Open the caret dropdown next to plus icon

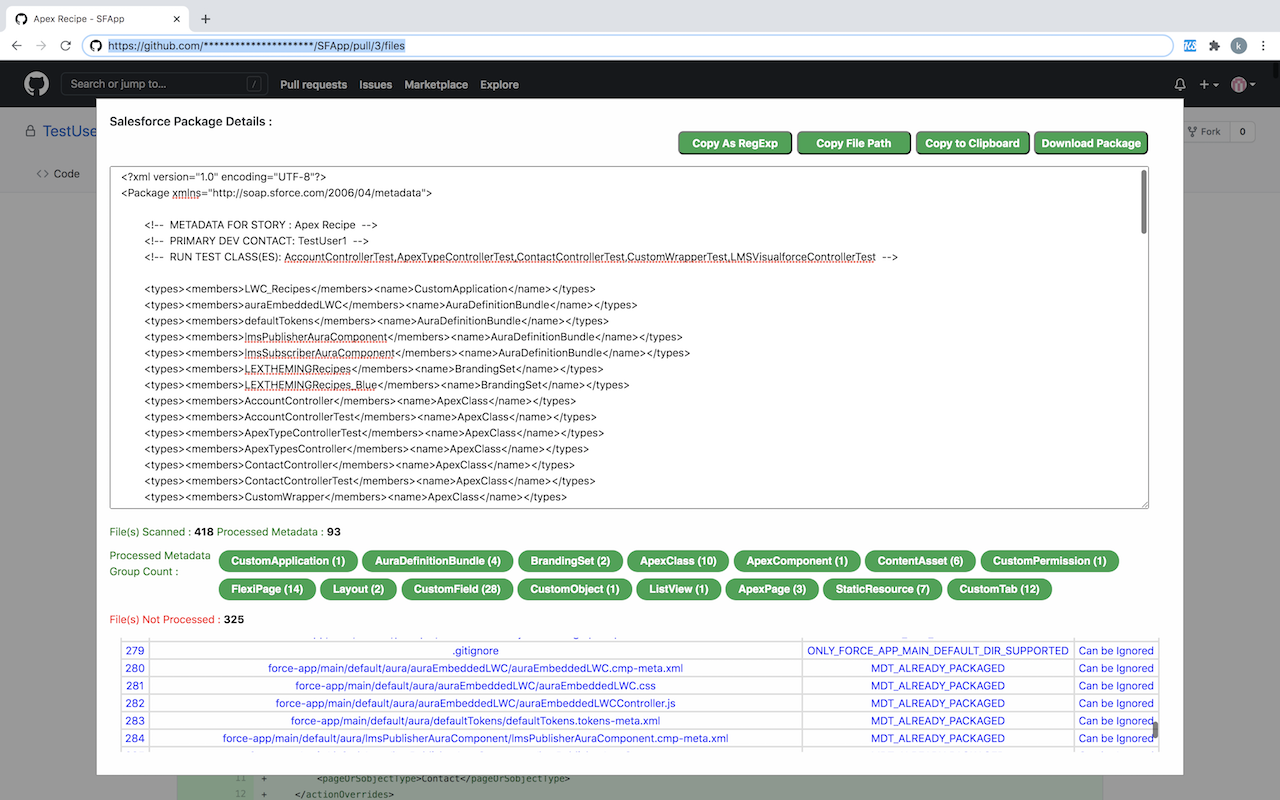pos(1216,85)
